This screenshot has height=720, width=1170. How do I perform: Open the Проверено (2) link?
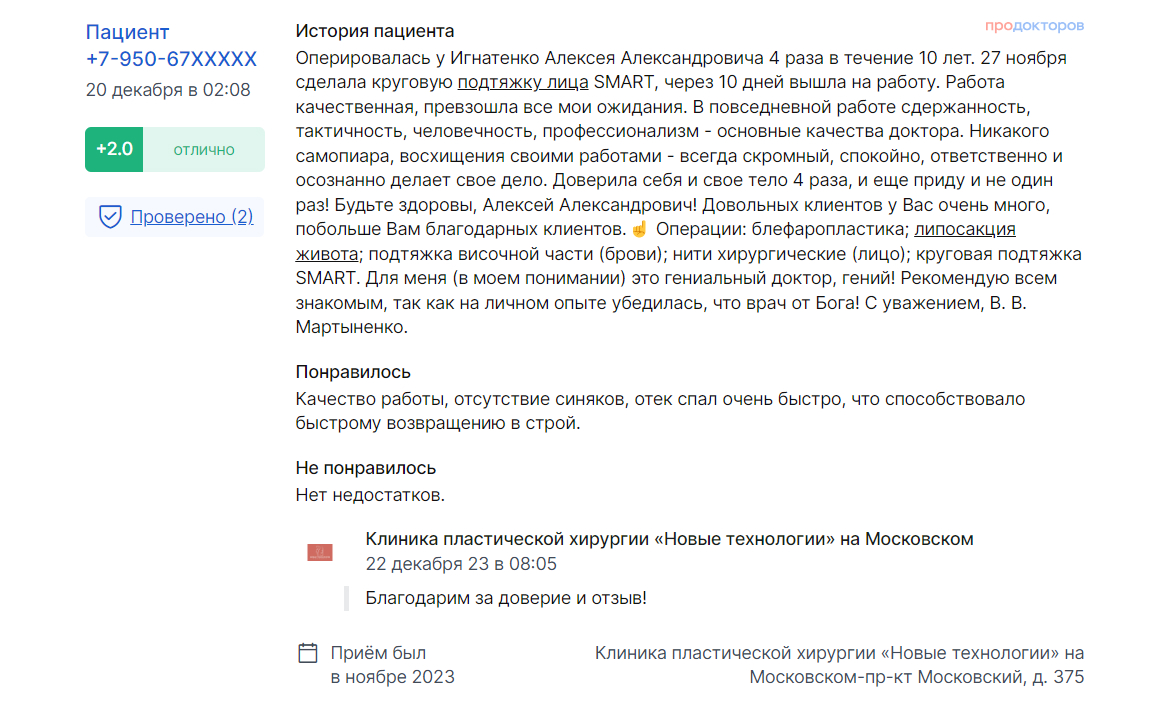pos(192,217)
